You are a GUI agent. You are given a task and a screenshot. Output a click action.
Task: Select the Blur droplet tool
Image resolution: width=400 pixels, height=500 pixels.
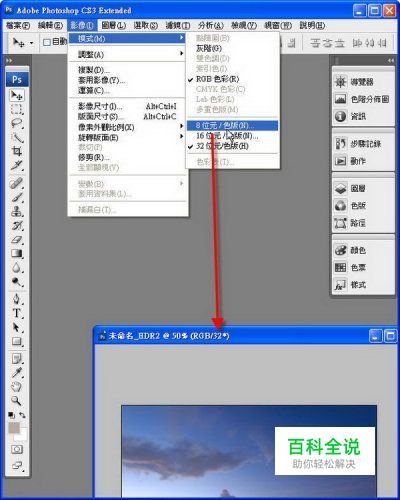pos(17,268)
